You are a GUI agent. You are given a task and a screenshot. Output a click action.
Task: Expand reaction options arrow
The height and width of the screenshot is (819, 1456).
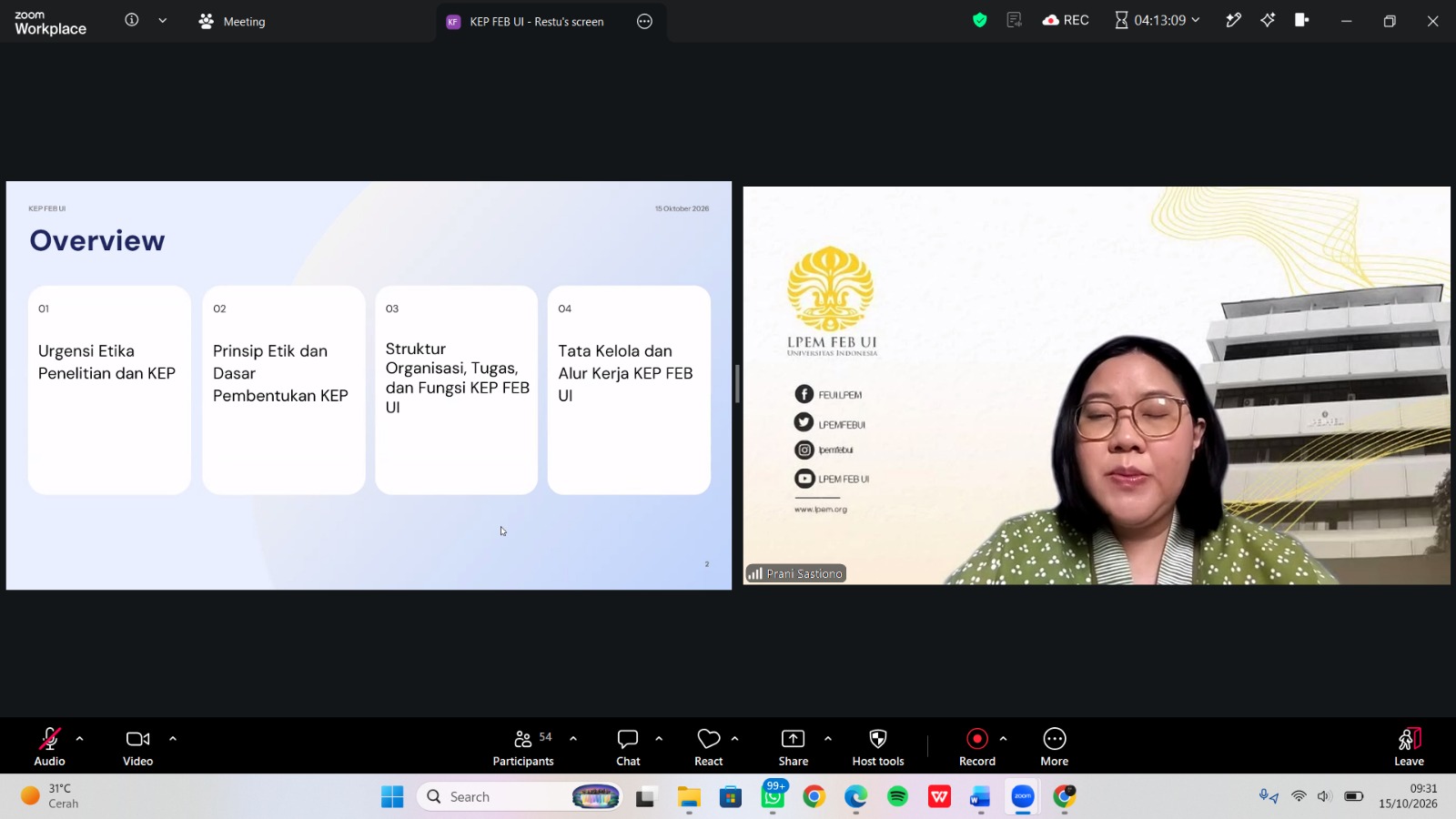(x=735, y=739)
